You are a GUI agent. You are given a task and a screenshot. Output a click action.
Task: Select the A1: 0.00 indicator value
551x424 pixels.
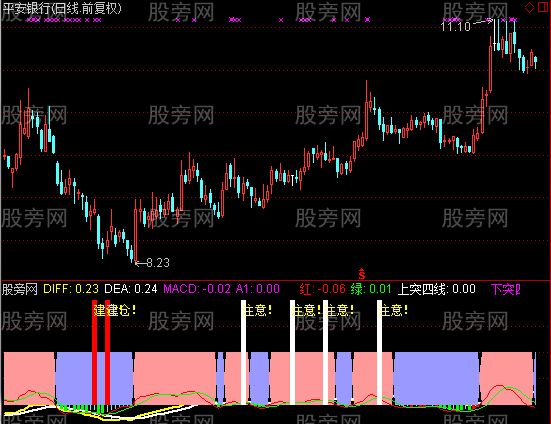tap(258, 289)
